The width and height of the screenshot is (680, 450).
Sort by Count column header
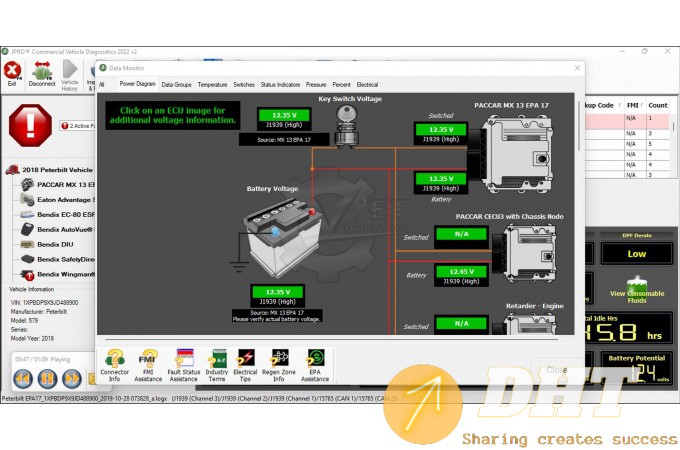point(658,105)
